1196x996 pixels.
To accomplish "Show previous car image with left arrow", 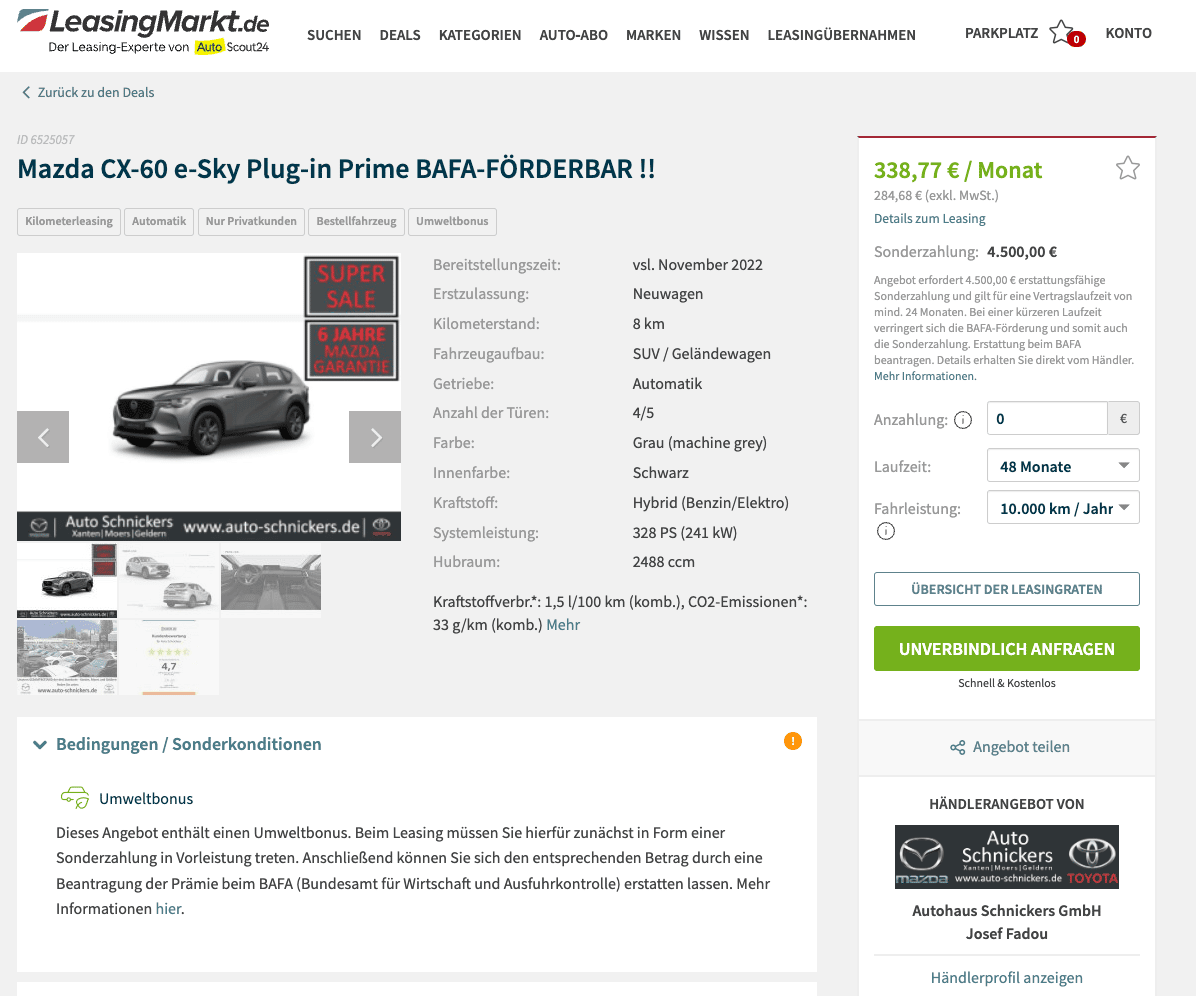I will 43,437.
